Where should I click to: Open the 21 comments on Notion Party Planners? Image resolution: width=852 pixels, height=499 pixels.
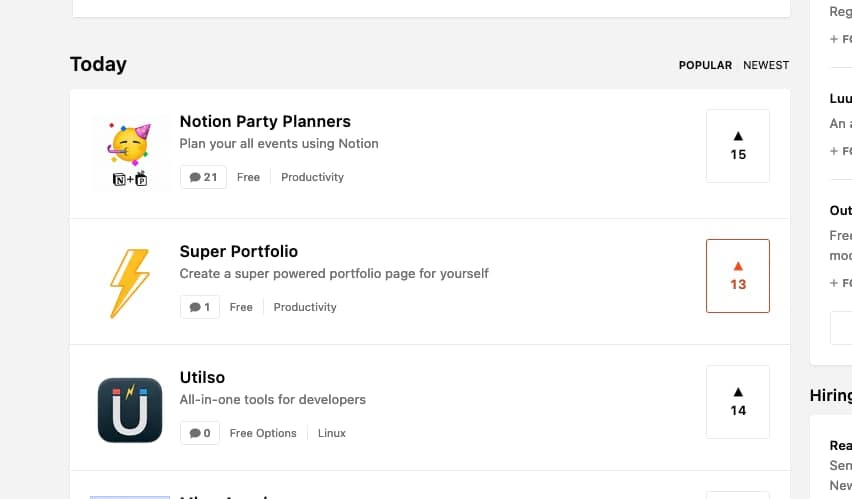pos(203,177)
